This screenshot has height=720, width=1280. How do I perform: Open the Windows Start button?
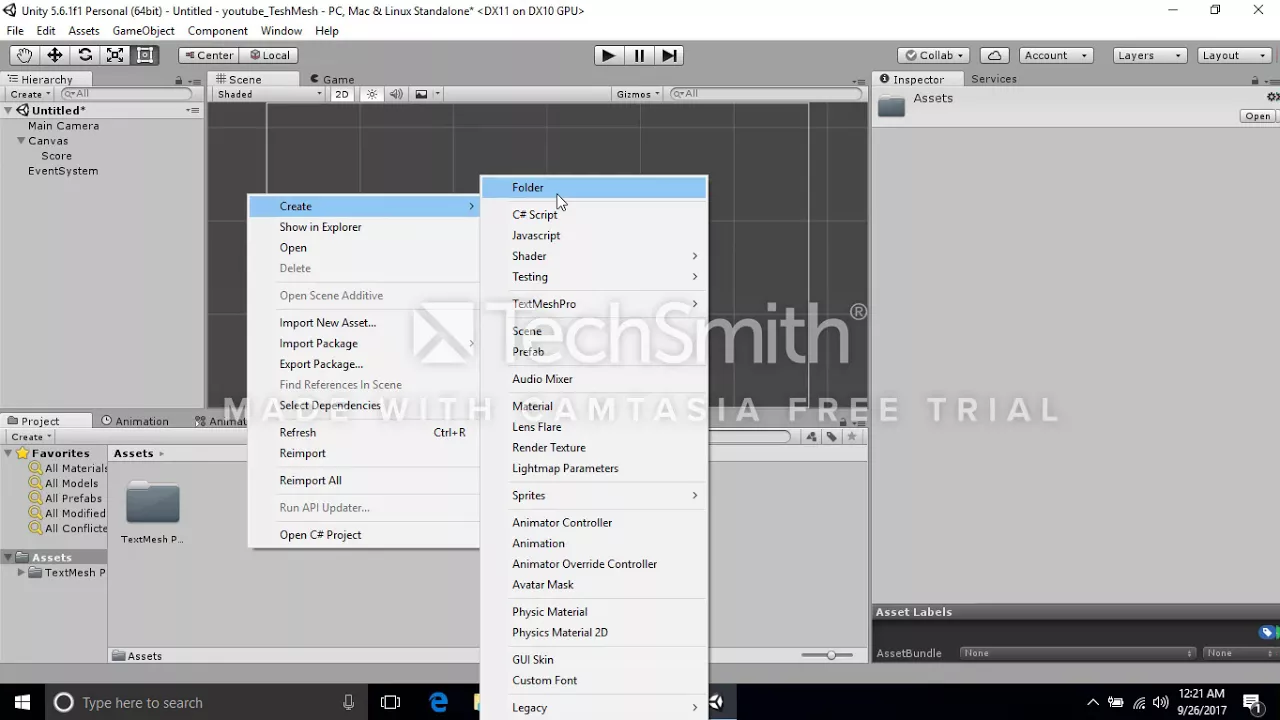tap(22, 702)
